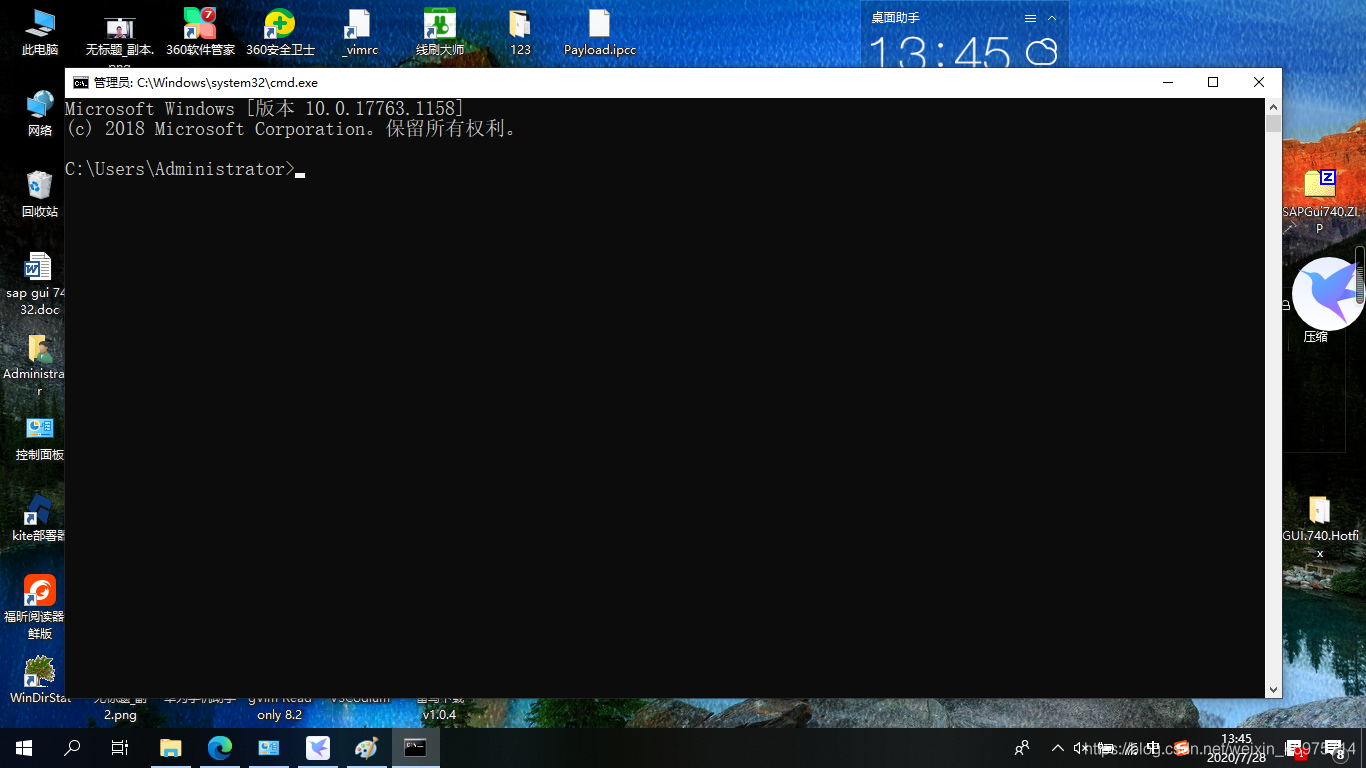Click the muted volume tray icon
The height and width of the screenshot is (768, 1366).
(1082, 748)
